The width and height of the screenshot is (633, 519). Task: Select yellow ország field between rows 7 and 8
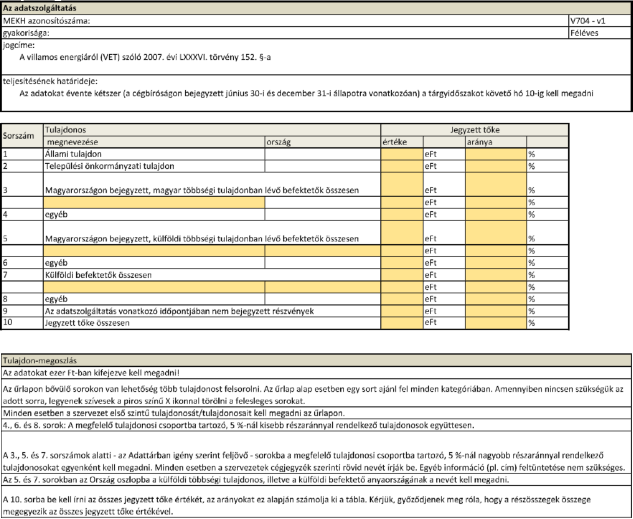tap(323, 287)
